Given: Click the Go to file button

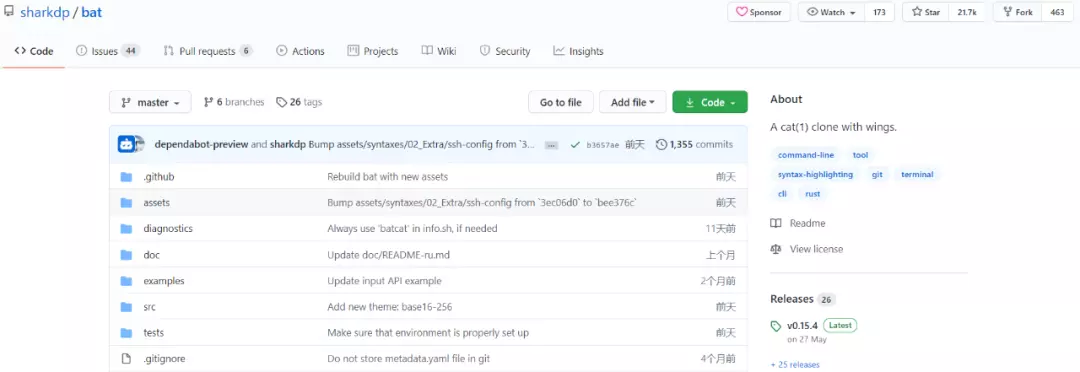Looking at the screenshot, I should 561,102.
